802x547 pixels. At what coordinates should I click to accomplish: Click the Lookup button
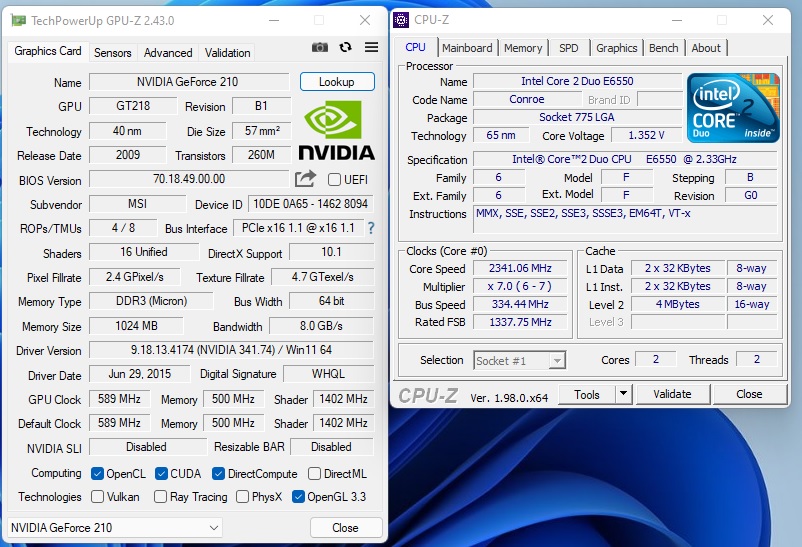(337, 82)
